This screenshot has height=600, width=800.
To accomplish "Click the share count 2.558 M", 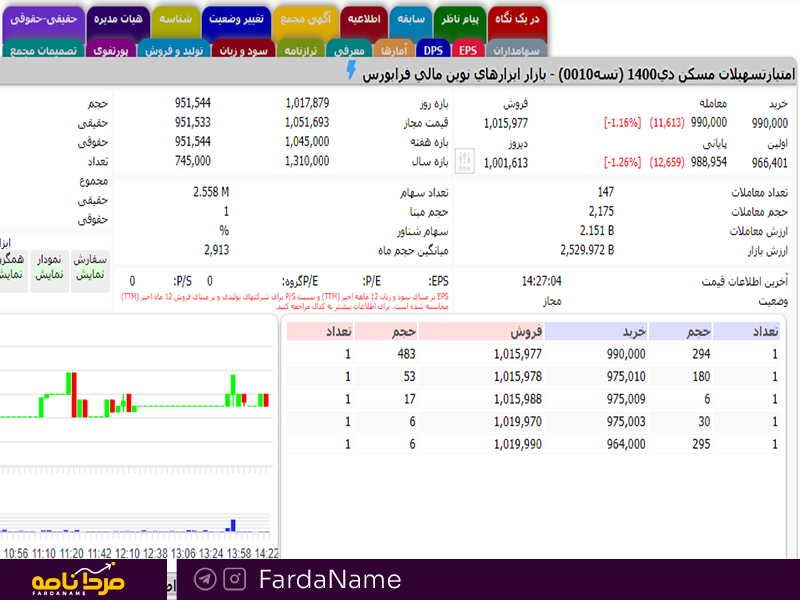I will point(211,192).
